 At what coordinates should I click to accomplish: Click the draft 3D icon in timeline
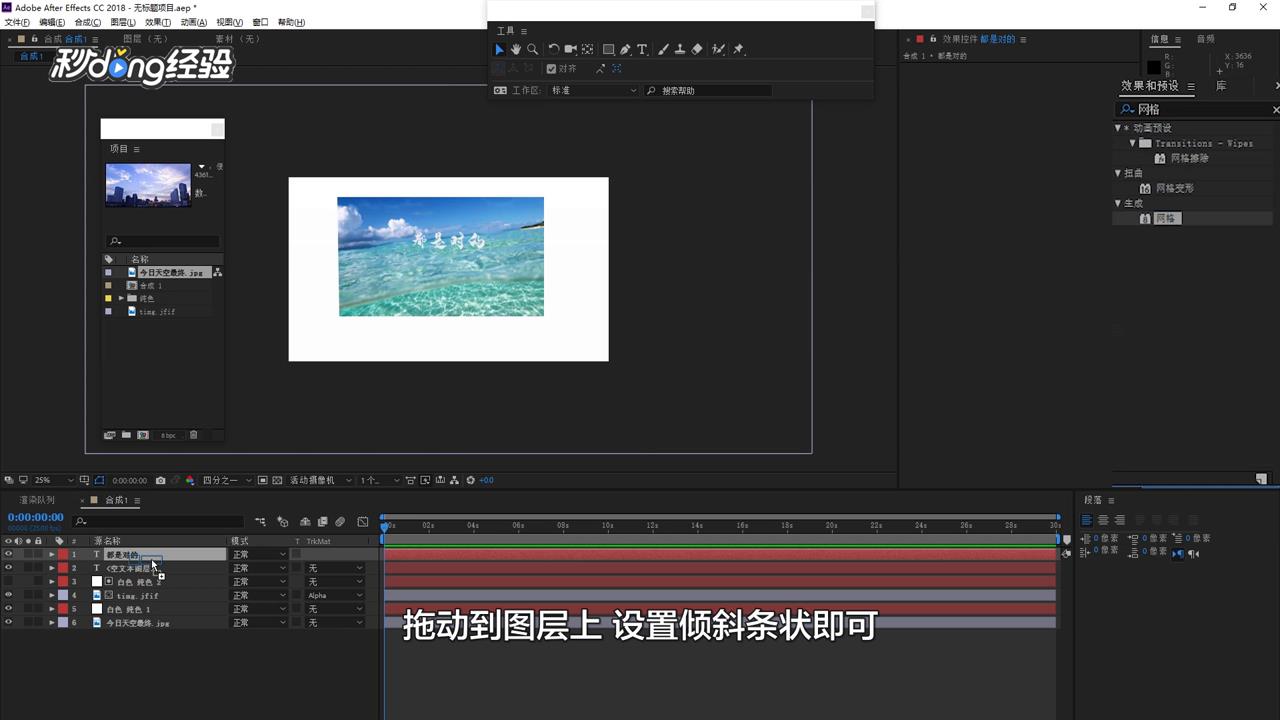click(x=282, y=521)
